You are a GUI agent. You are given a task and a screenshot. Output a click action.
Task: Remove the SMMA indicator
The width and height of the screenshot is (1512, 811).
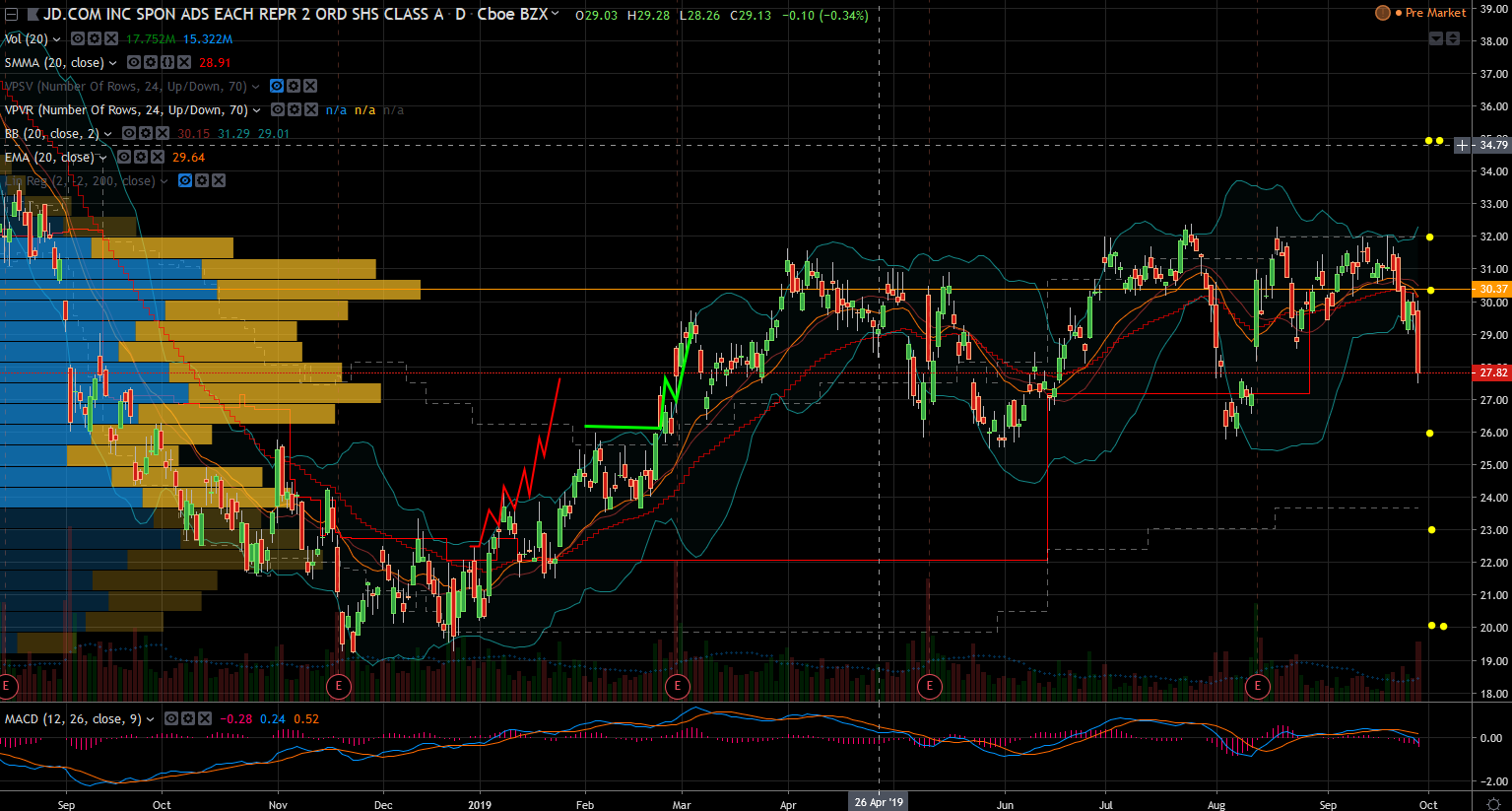pyautogui.click(x=184, y=63)
